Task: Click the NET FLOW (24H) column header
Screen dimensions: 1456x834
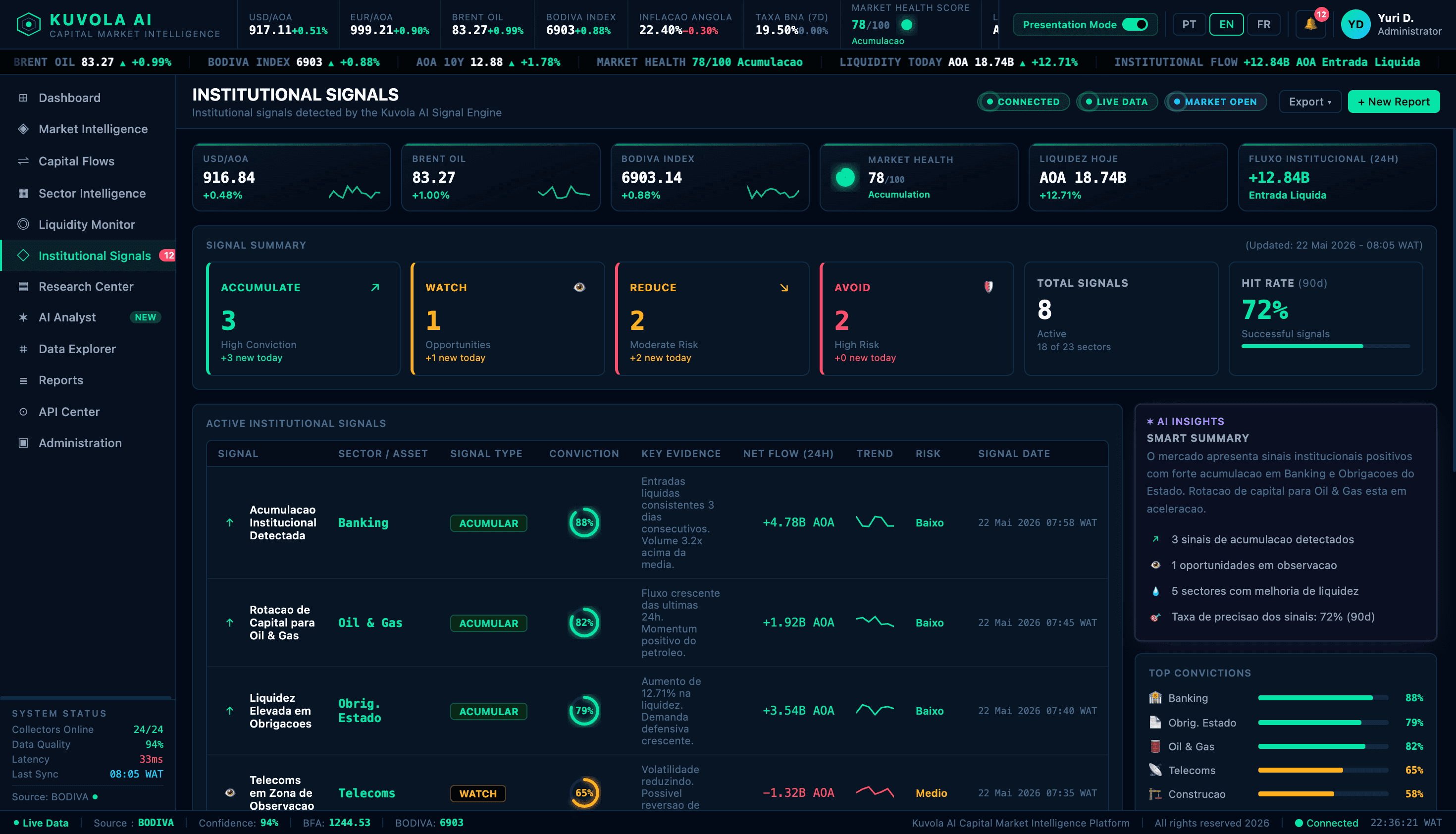Action: [788, 454]
